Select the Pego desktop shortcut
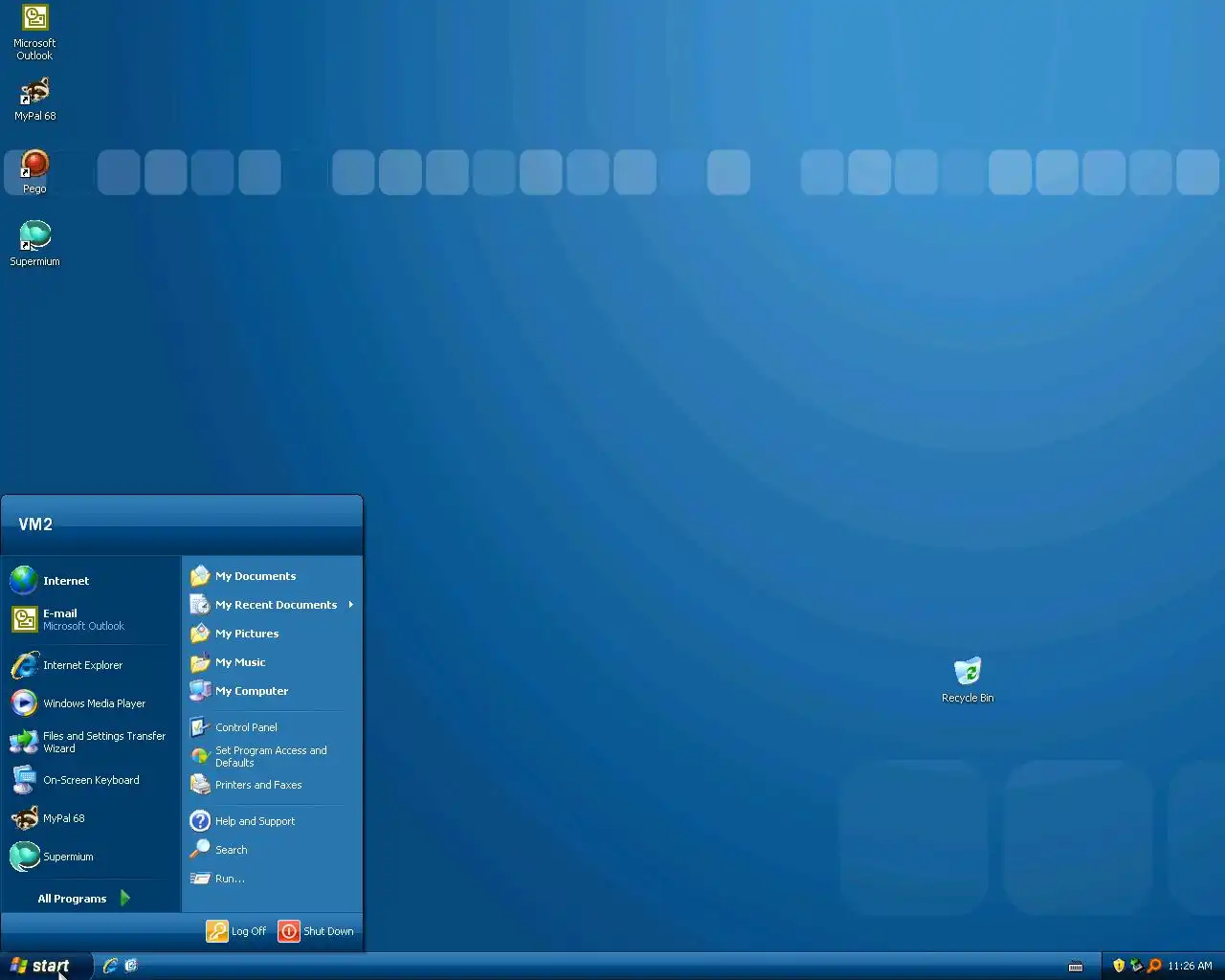The image size is (1225, 980). (34, 171)
